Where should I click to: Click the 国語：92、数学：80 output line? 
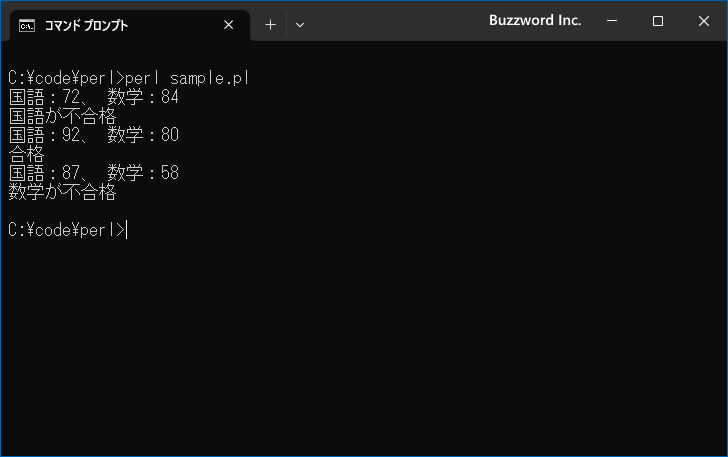pyautogui.click(x=93, y=135)
